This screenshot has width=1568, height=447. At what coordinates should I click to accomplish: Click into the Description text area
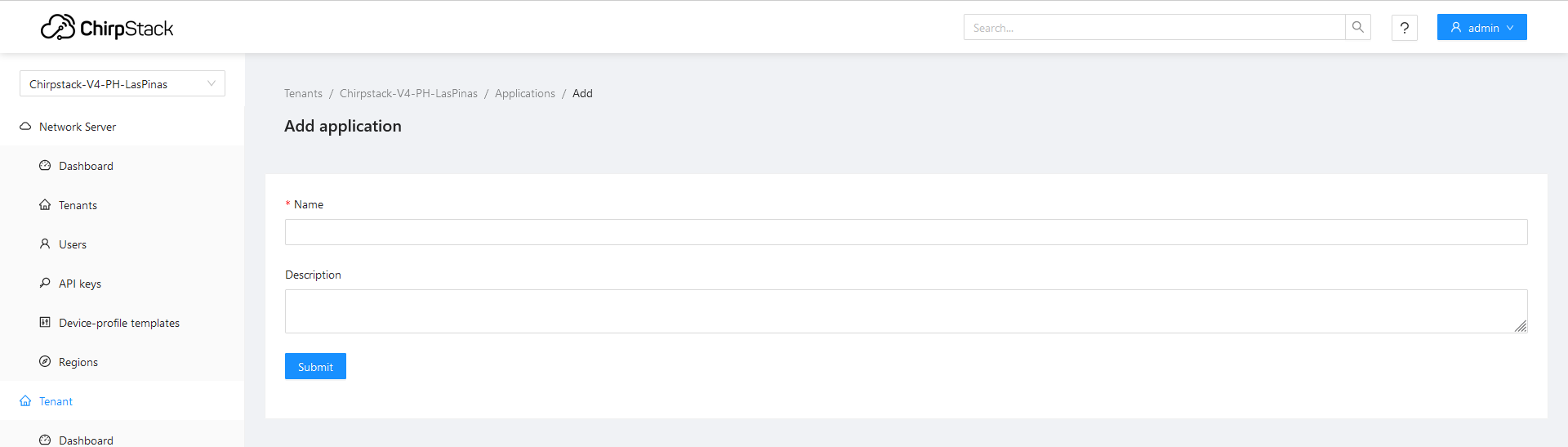tap(906, 311)
